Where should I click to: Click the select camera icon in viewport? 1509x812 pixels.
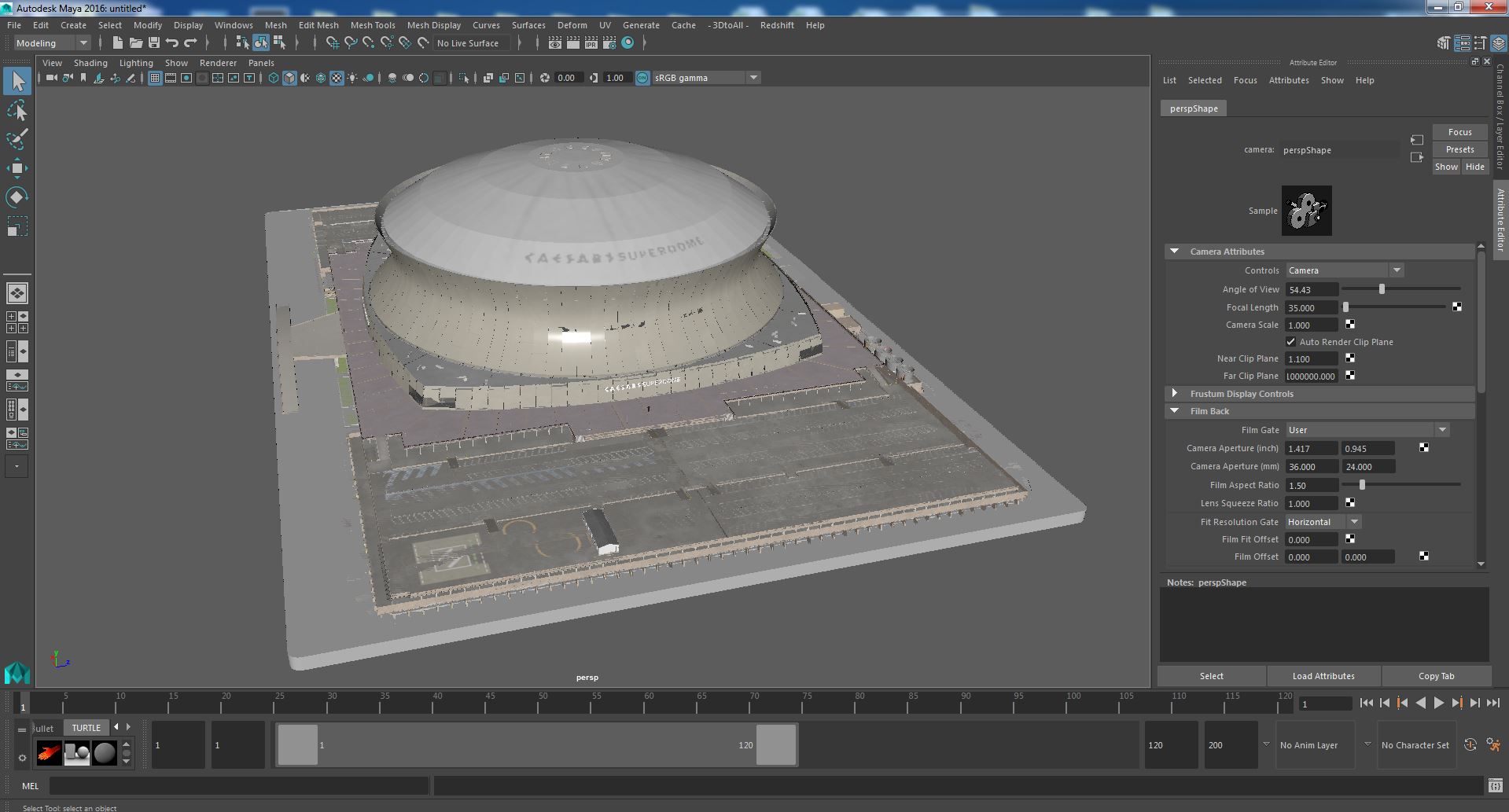[52, 78]
